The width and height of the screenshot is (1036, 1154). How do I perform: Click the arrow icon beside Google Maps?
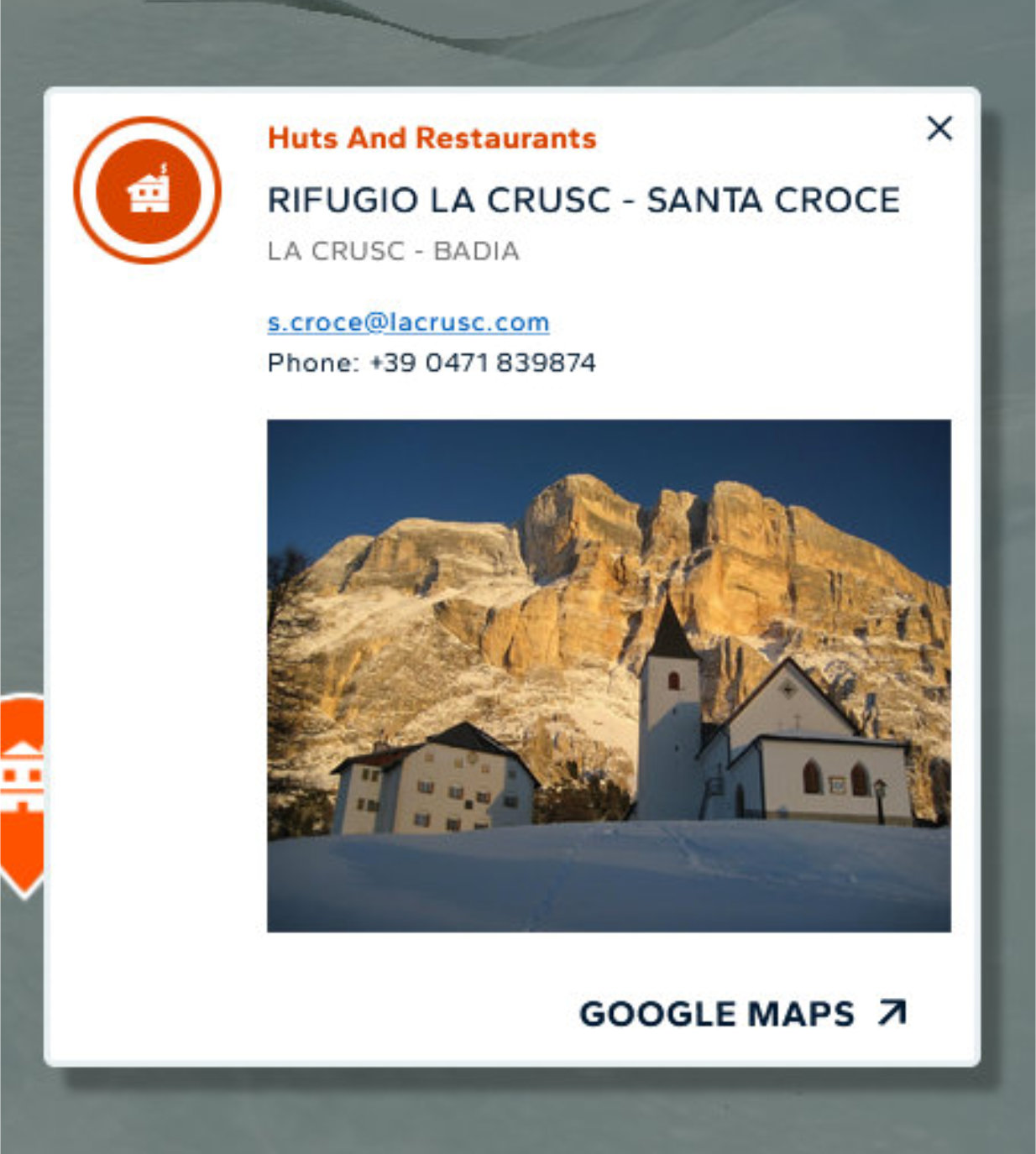tap(892, 1012)
